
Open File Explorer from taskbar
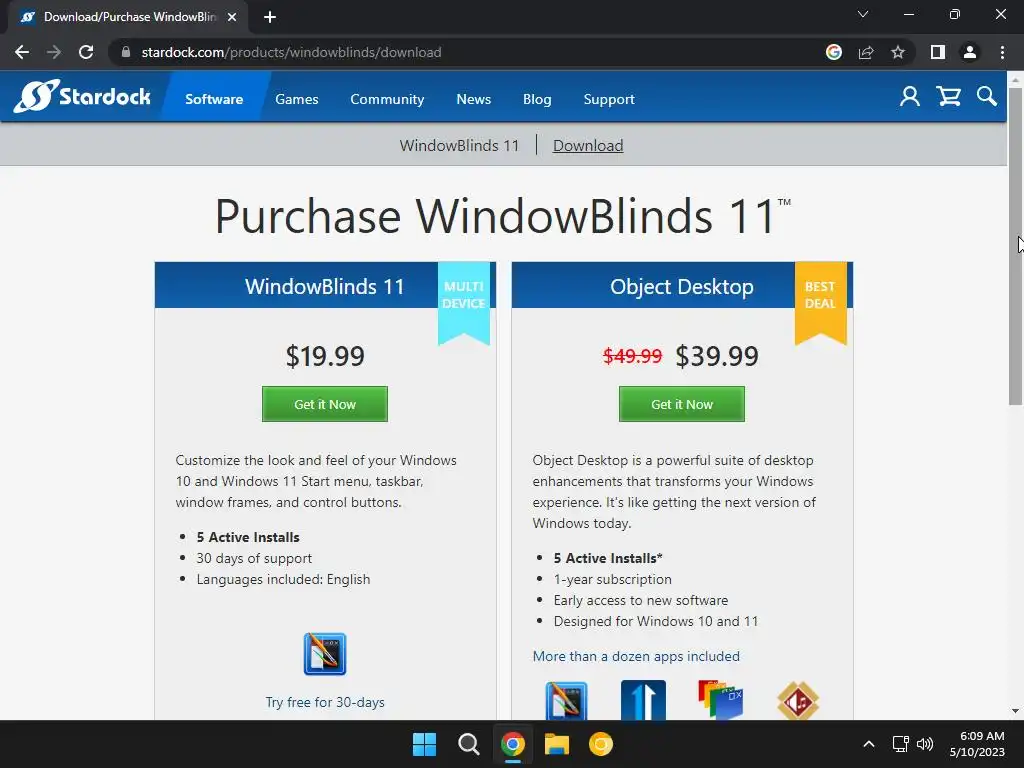point(556,744)
